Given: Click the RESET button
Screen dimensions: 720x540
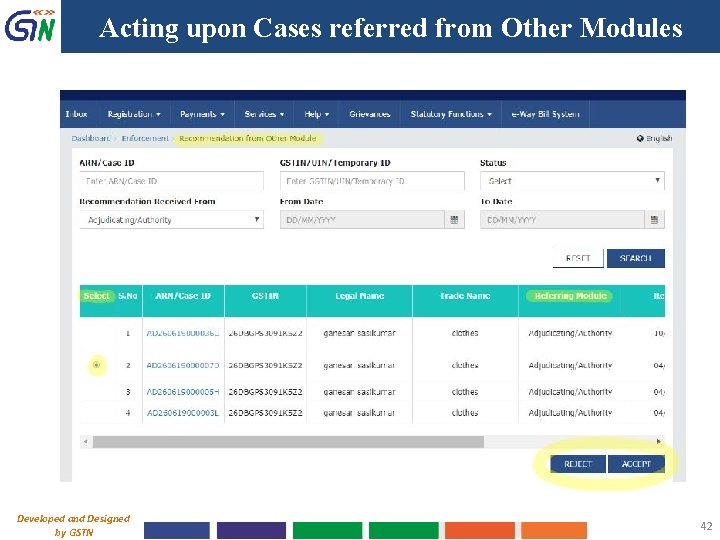Looking at the screenshot, I should (578, 258).
